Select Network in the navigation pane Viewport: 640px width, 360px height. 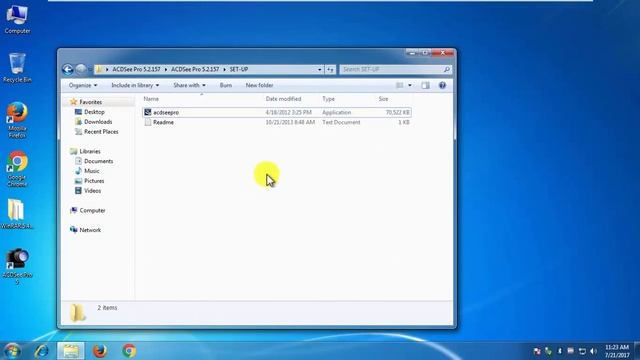90,230
